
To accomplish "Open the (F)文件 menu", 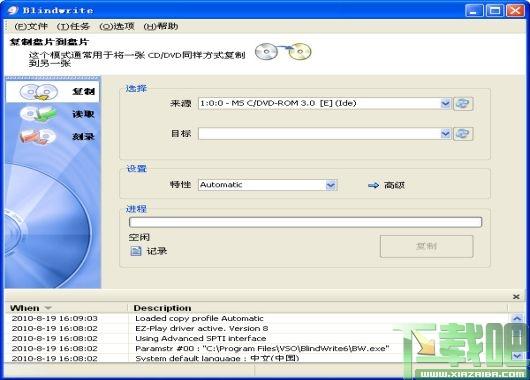I will click(31, 26).
